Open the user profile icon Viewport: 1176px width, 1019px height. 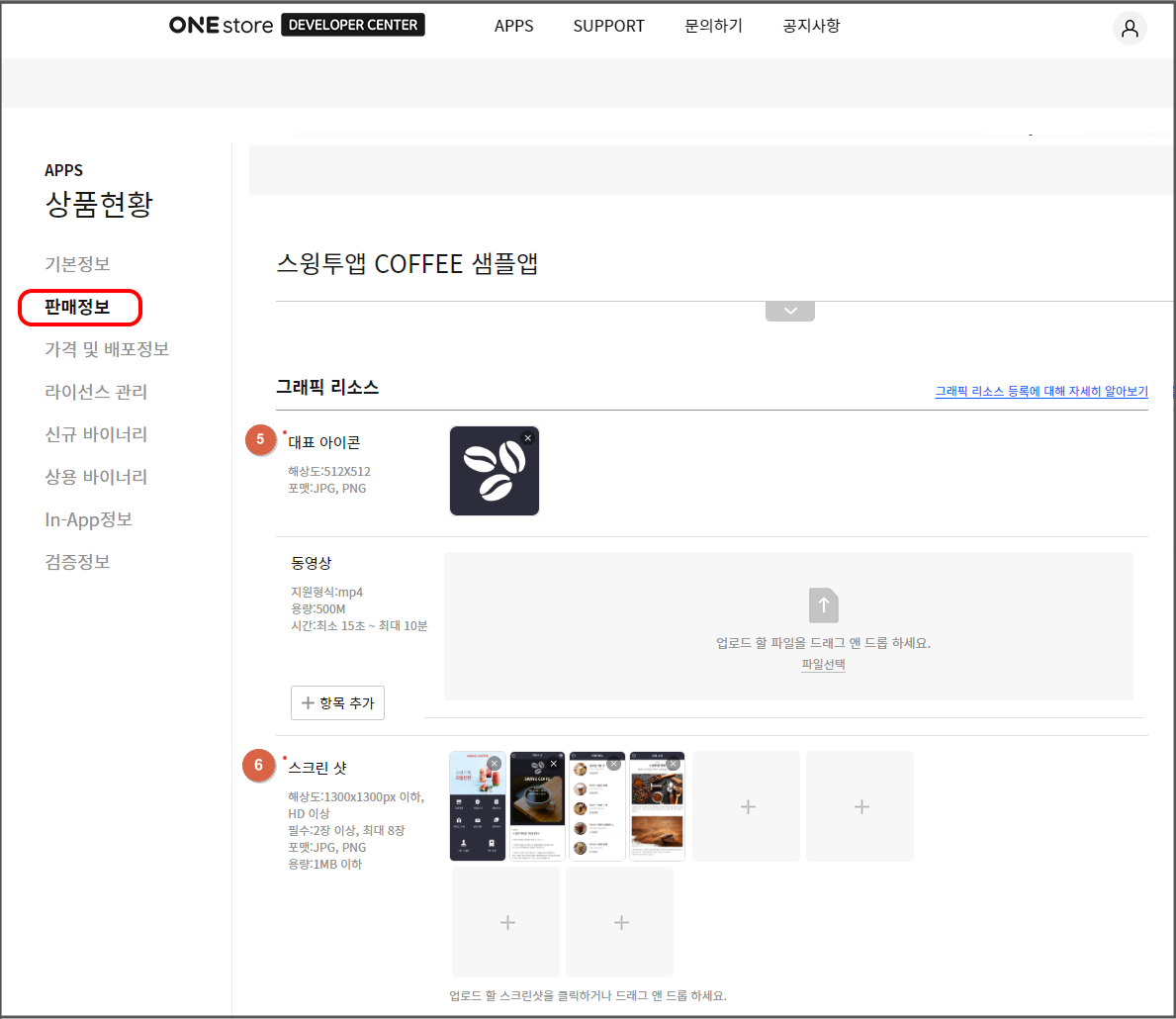pyautogui.click(x=1130, y=29)
